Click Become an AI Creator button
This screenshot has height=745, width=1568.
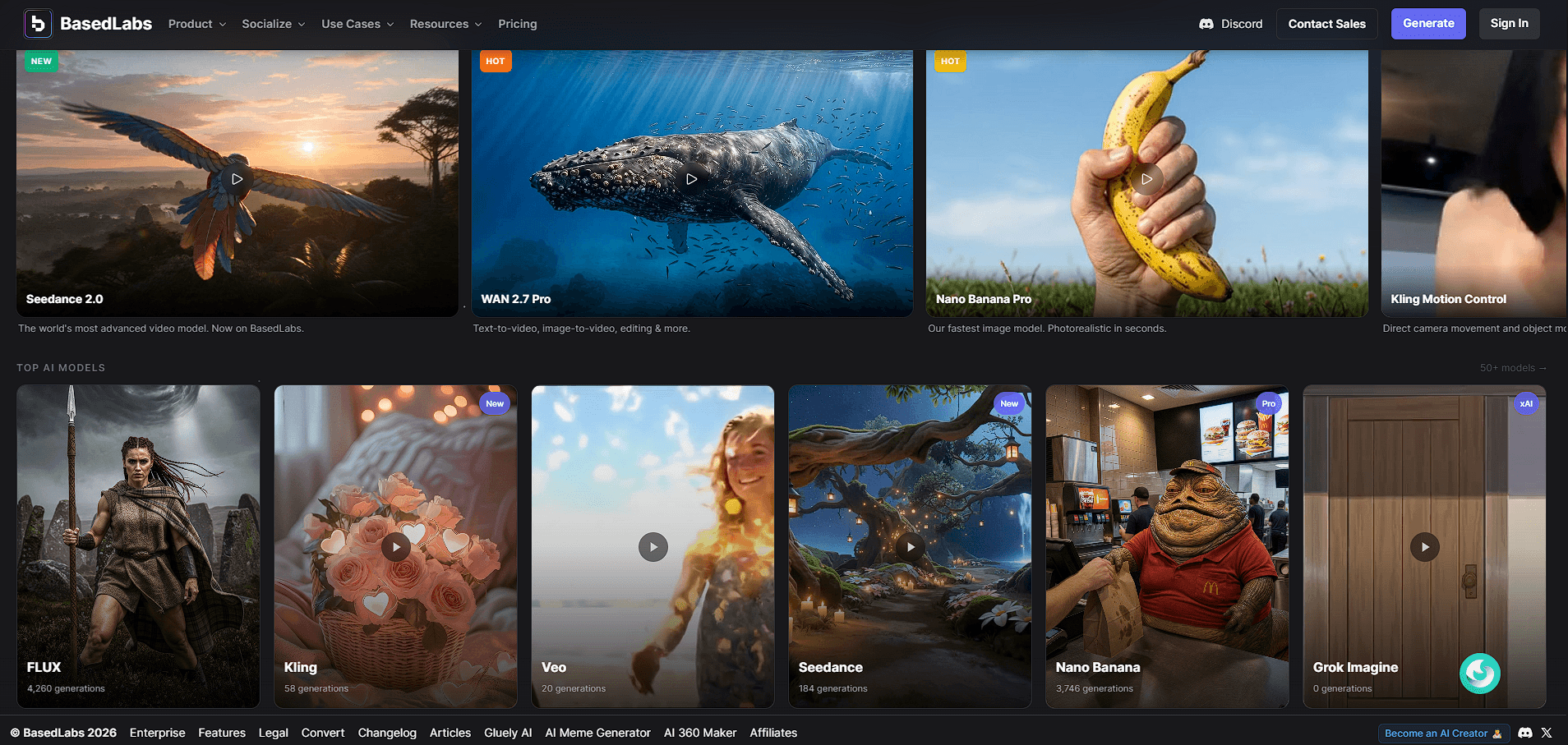point(1443,734)
